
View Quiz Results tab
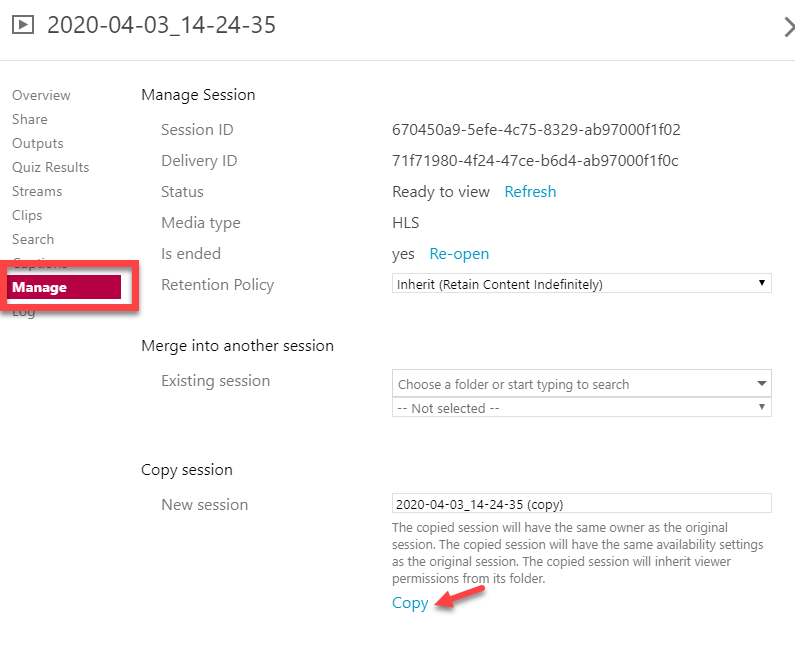[50, 167]
